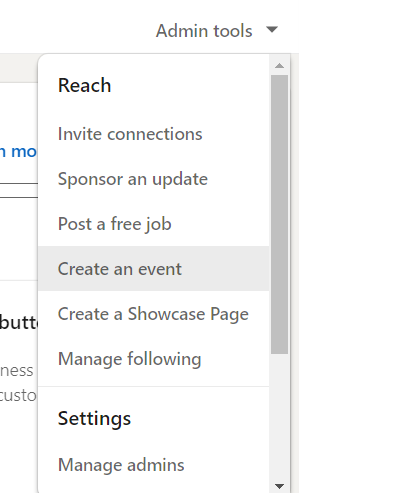Open Manage following
The image size is (400, 493).
click(x=154, y=359)
